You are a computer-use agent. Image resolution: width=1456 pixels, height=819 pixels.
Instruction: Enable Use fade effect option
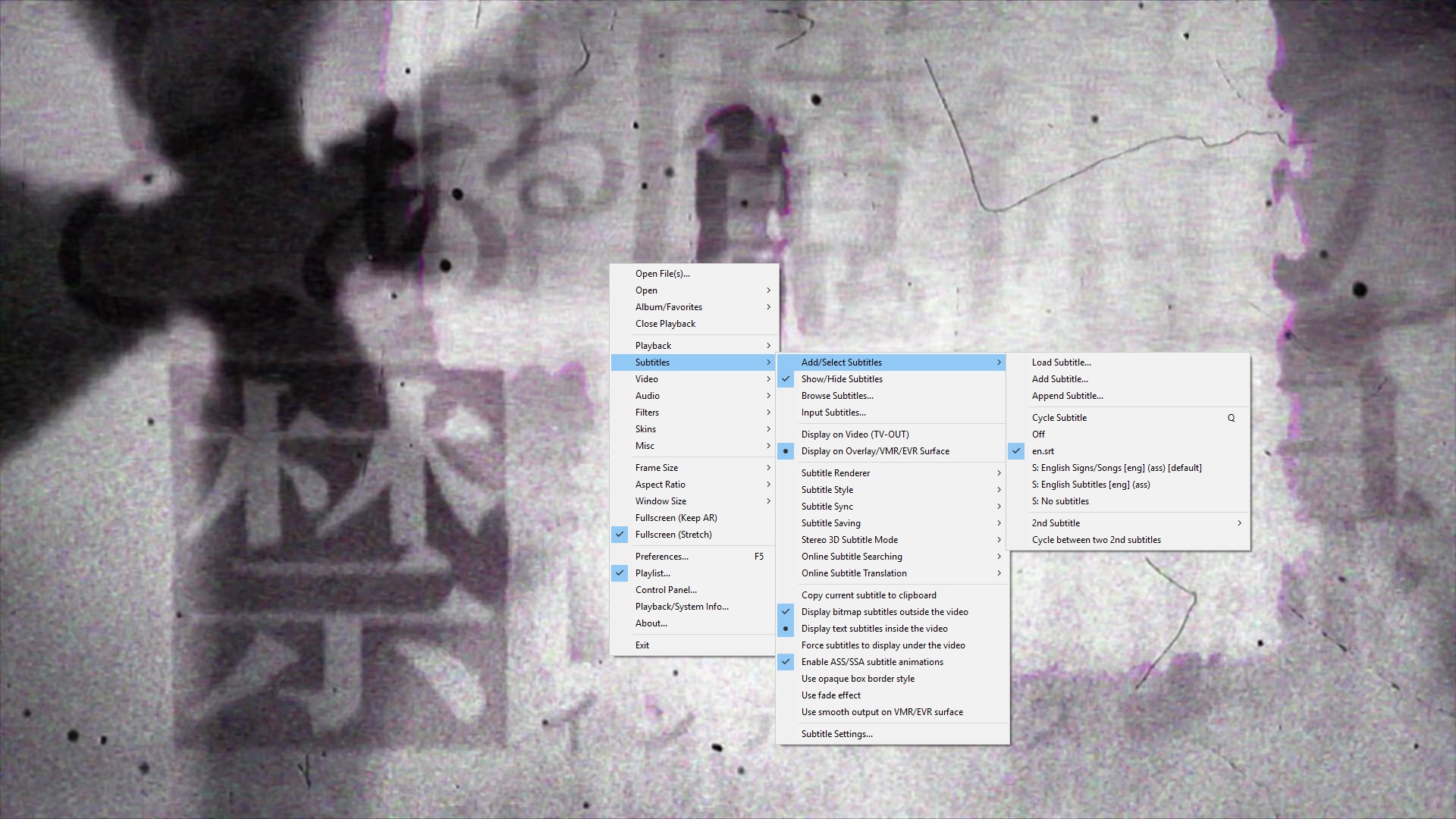pos(830,695)
